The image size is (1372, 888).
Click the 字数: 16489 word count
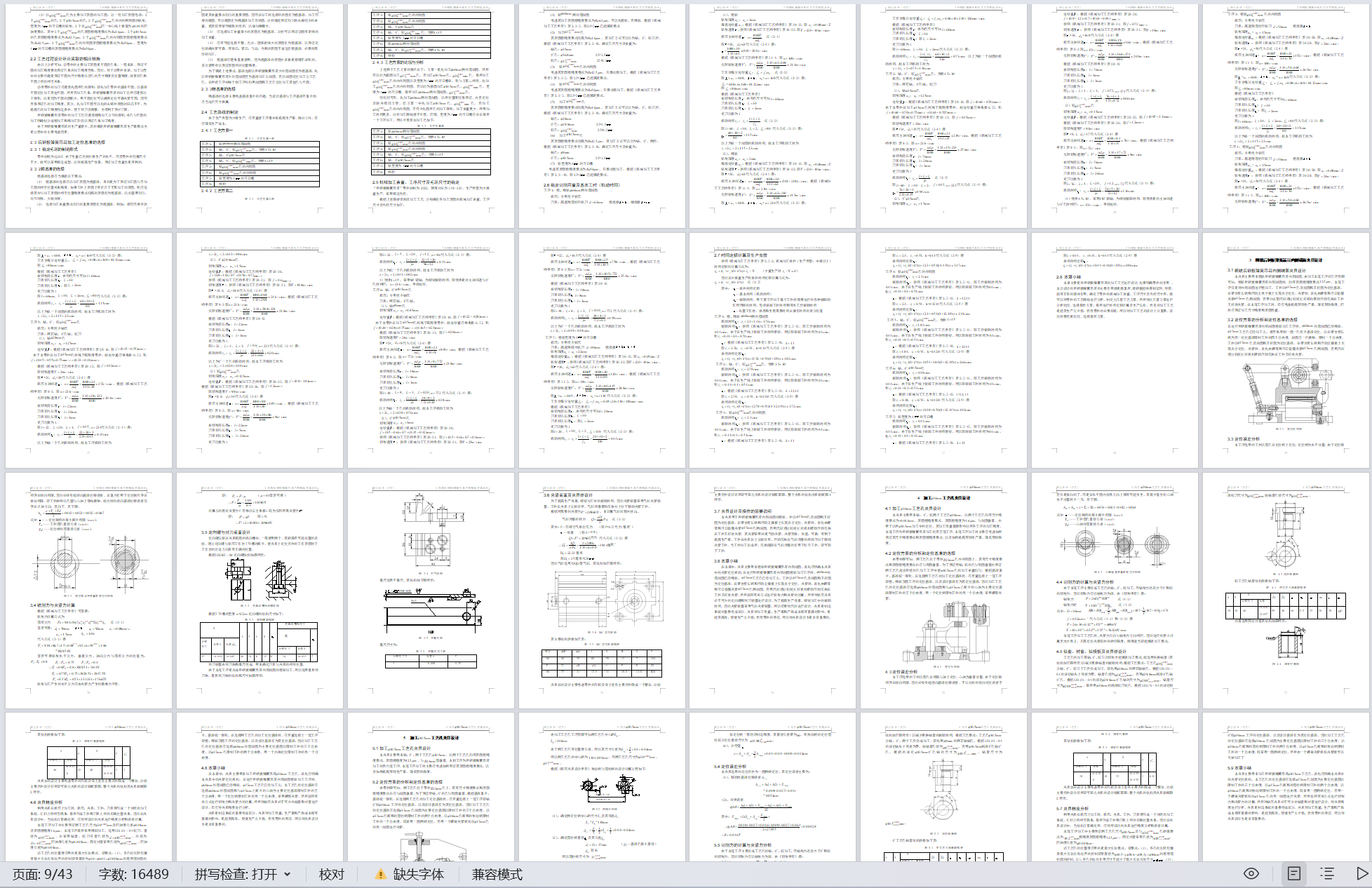tap(134, 874)
